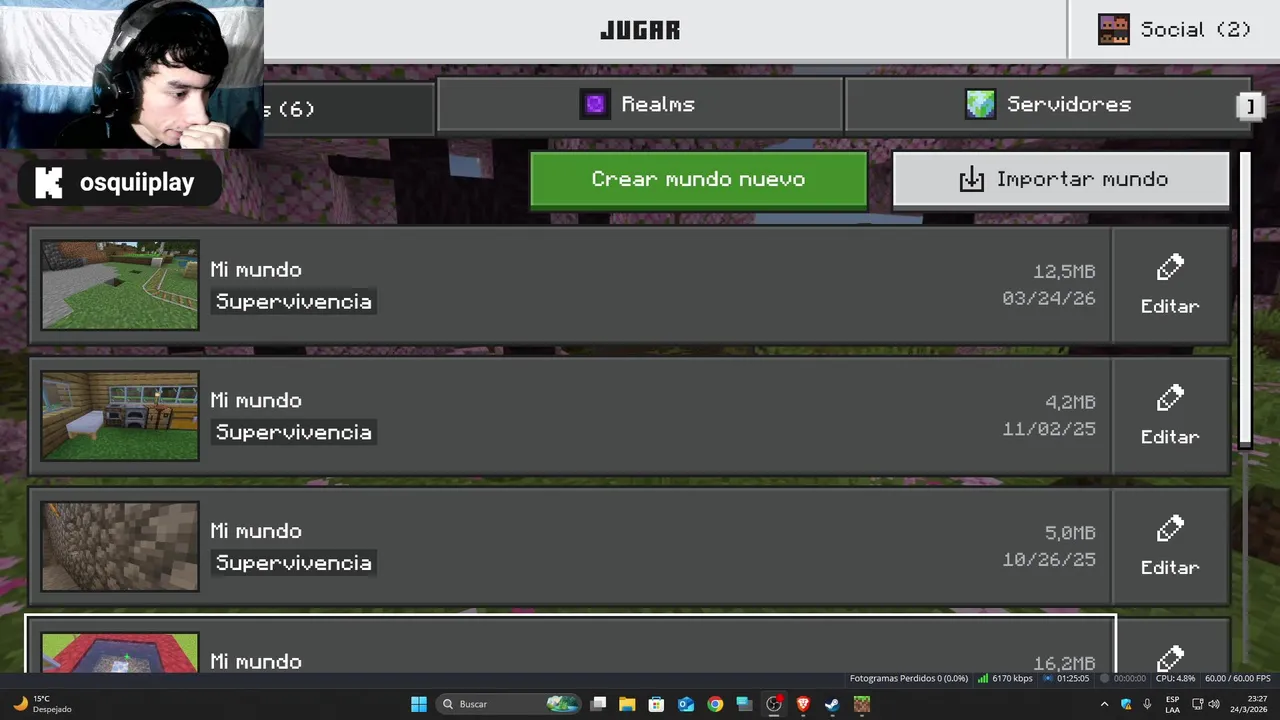Image resolution: width=1280 pixels, height=720 pixels.
Task: Open Brave browser from the taskbar
Action: (x=803, y=704)
